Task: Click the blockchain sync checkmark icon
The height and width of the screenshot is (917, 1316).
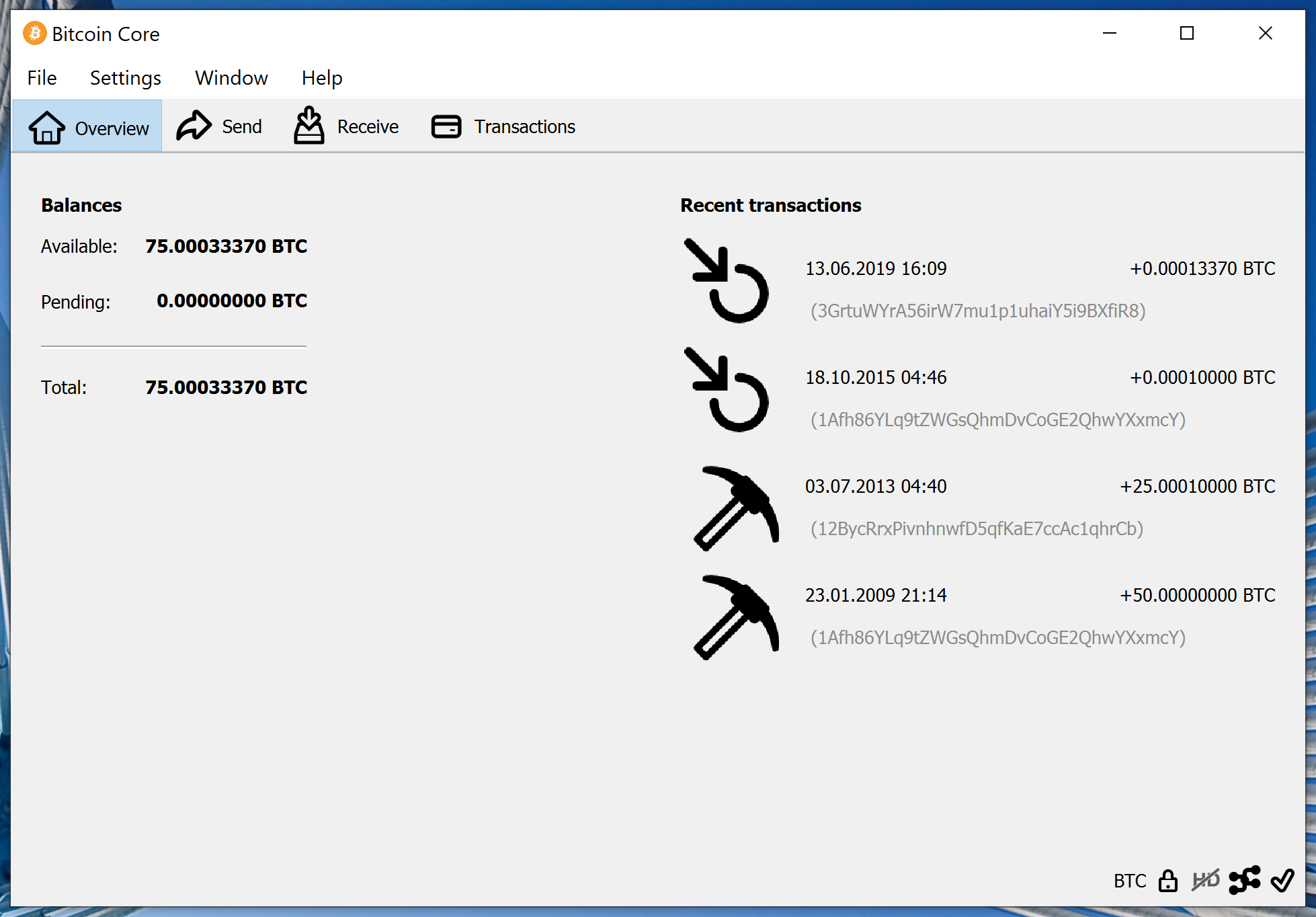Action: pos(1282,880)
